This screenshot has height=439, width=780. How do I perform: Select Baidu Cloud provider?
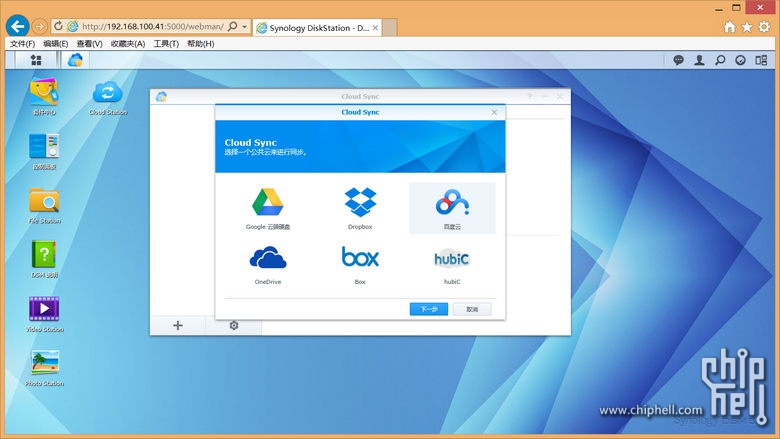tap(452, 208)
